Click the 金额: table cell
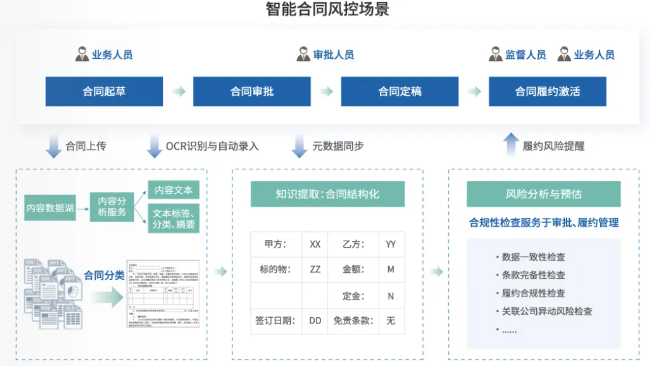 pos(353,269)
